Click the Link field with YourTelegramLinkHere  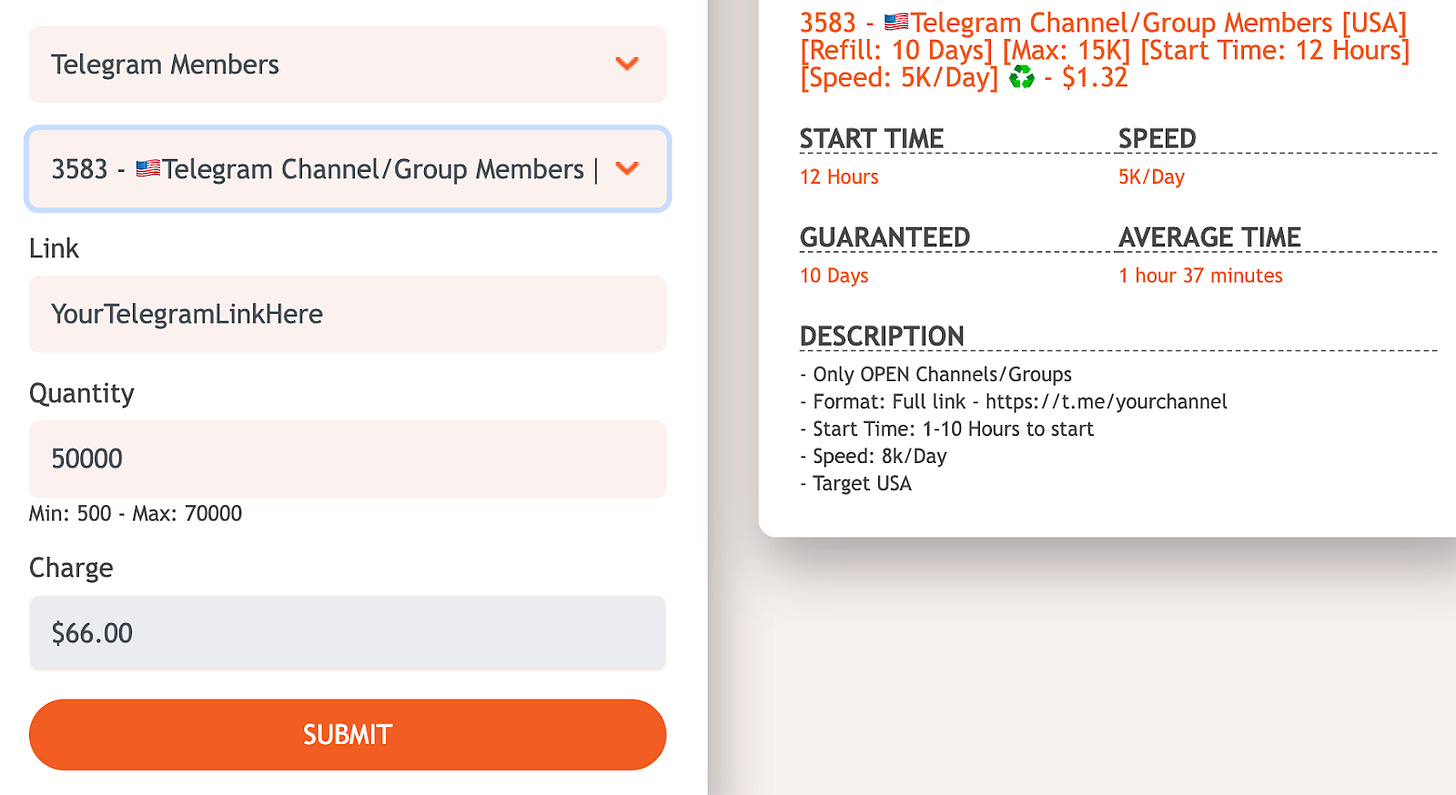coord(347,314)
